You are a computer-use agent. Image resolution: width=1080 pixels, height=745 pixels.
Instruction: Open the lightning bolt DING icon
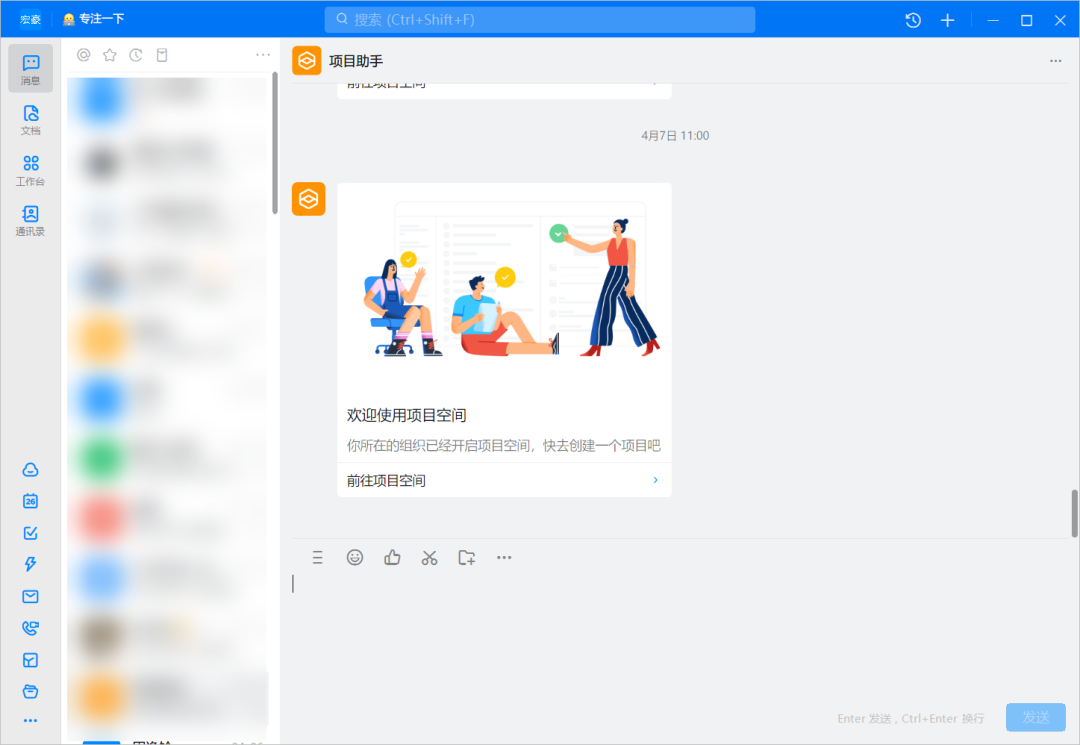(30, 565)
